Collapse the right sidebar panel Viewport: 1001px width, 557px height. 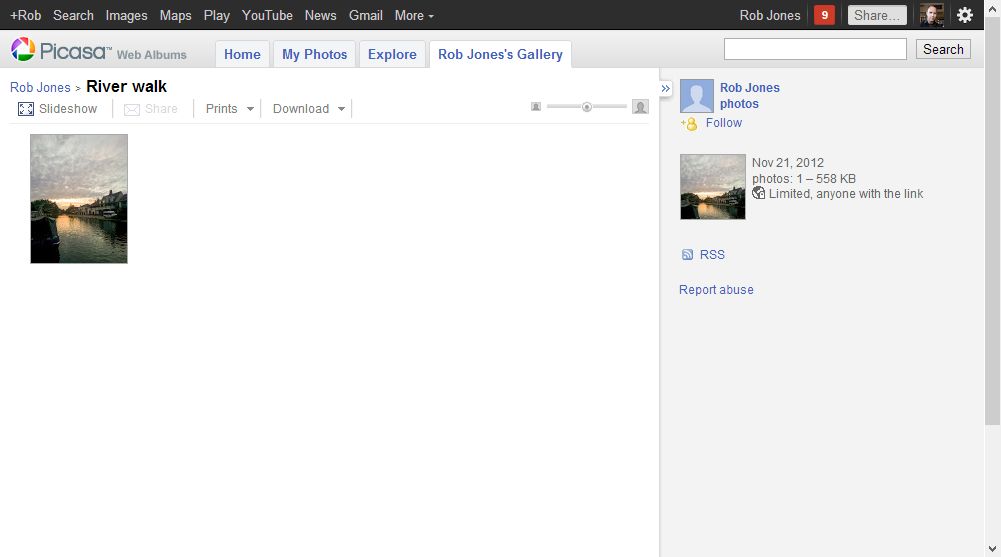(666, 89)
